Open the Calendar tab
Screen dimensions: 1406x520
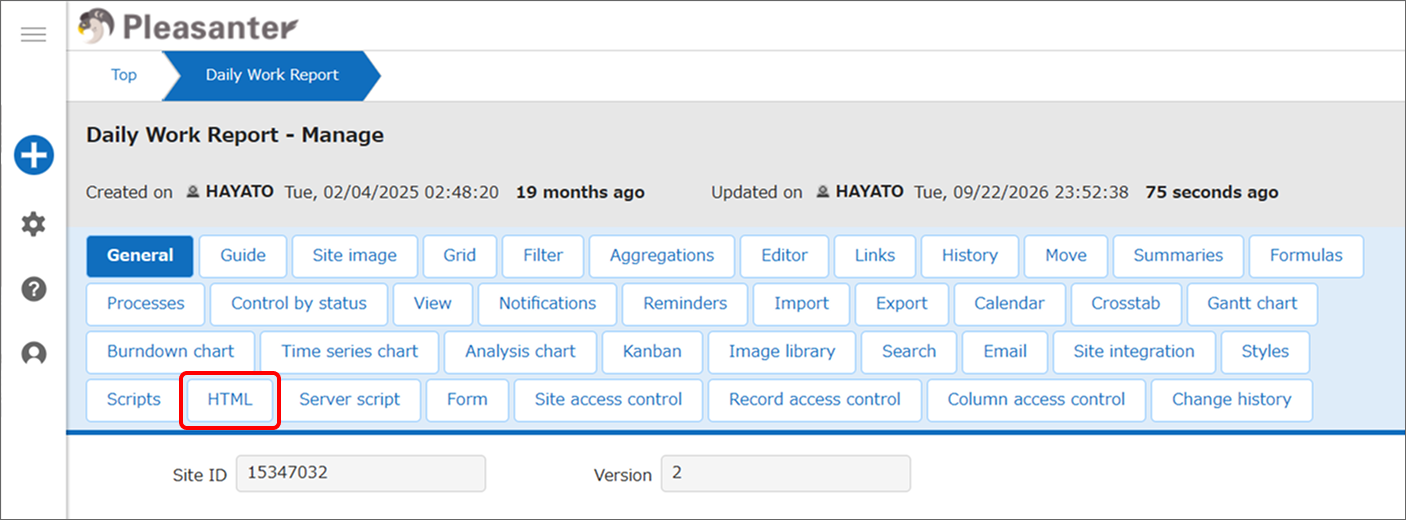(1009, 304)
